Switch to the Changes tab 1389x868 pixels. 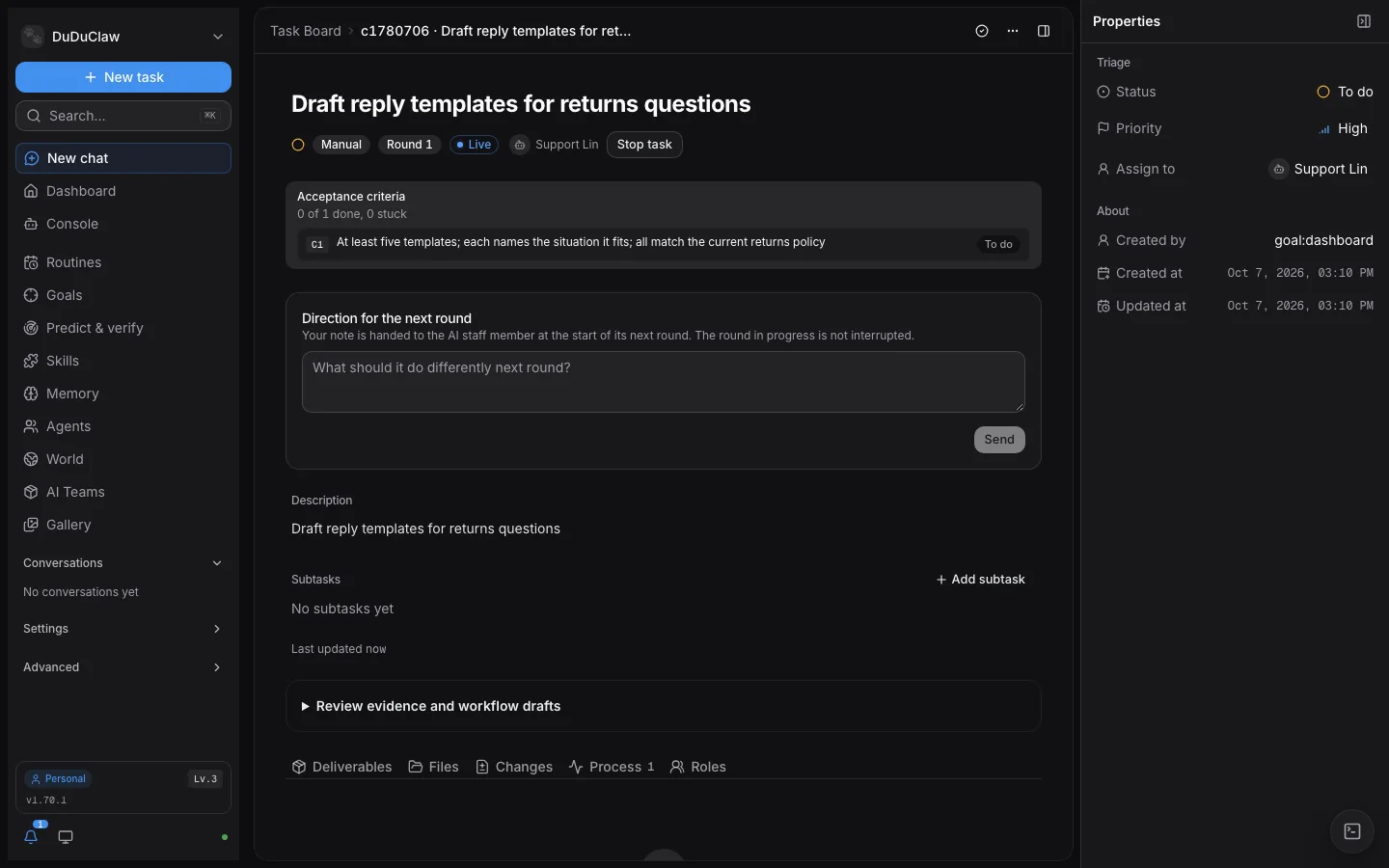coord(514,767)
